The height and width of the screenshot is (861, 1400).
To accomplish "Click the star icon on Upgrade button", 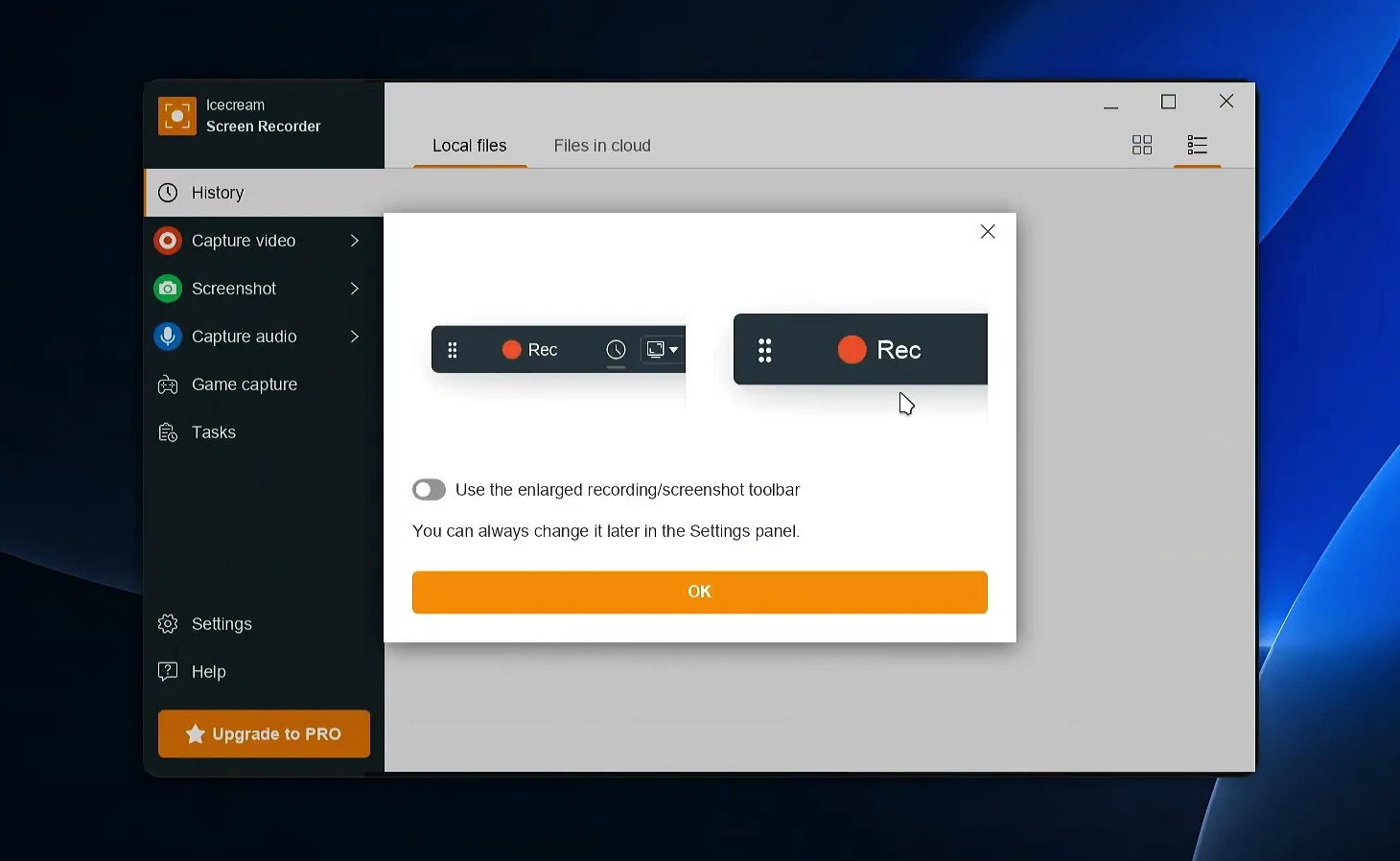I will (196, 734).
